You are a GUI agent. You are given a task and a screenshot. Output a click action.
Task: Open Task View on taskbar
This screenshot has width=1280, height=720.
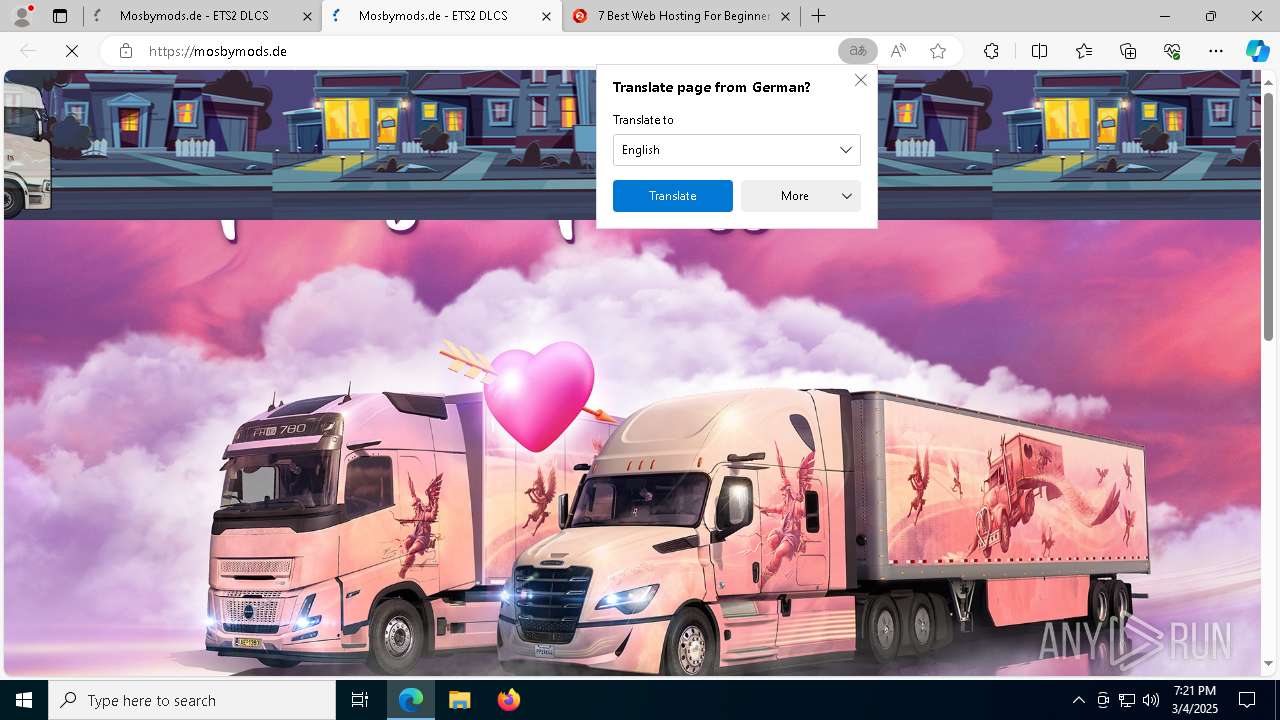tap(360, 700)
